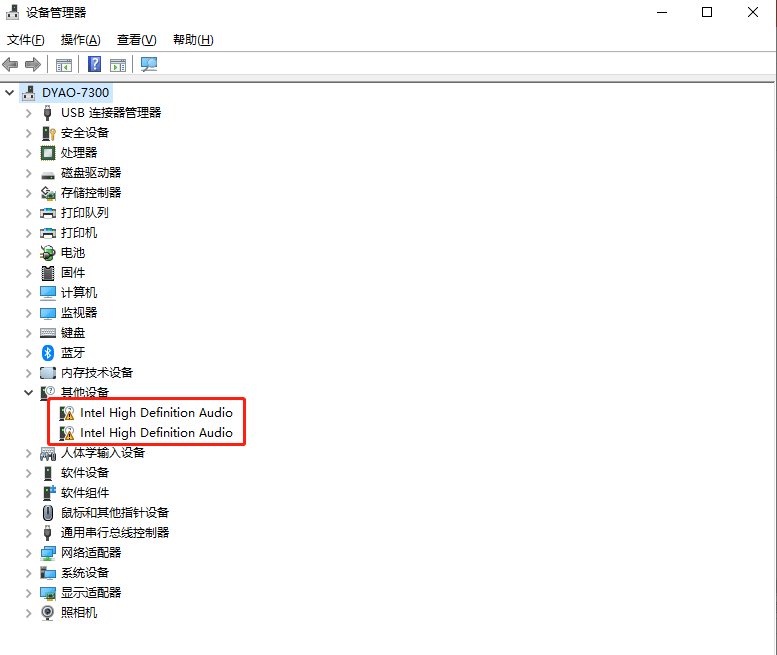Click the 电池 battery icon
This screenshot has width=777, height=655.
pyautogui.click(x=48, y=253)
